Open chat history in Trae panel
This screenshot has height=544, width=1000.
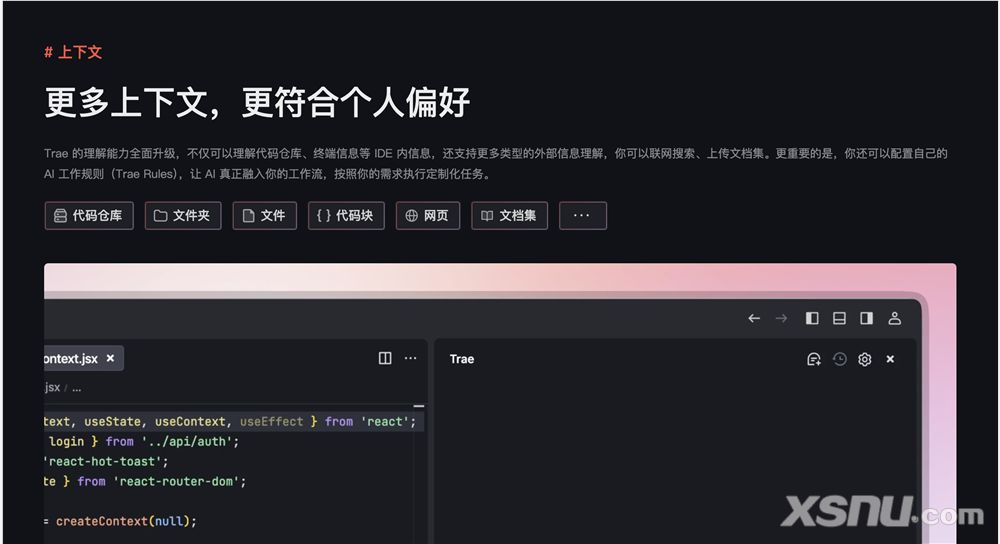[839, 359]
